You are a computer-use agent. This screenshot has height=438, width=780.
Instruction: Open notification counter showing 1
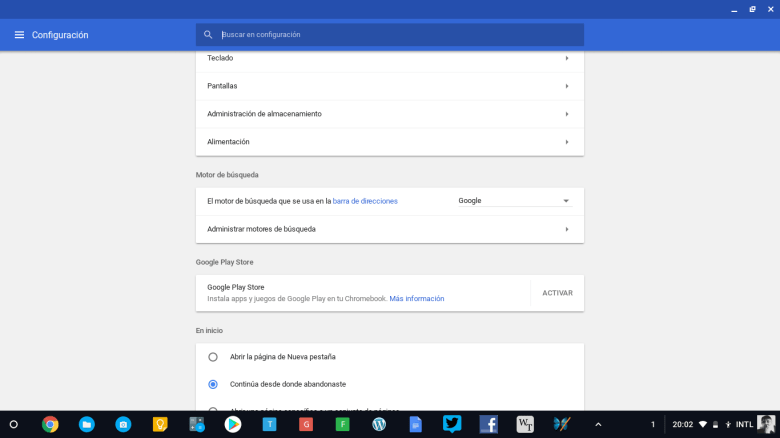653,425
